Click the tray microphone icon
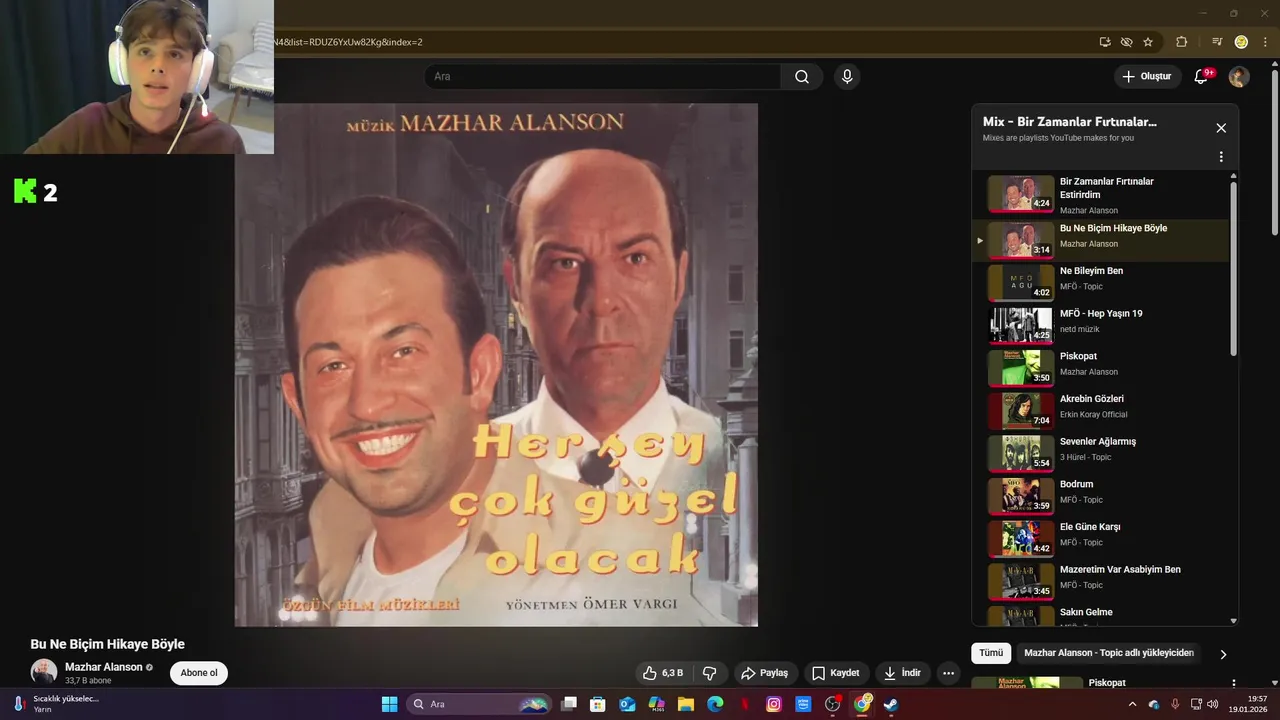 [1175, 704]
